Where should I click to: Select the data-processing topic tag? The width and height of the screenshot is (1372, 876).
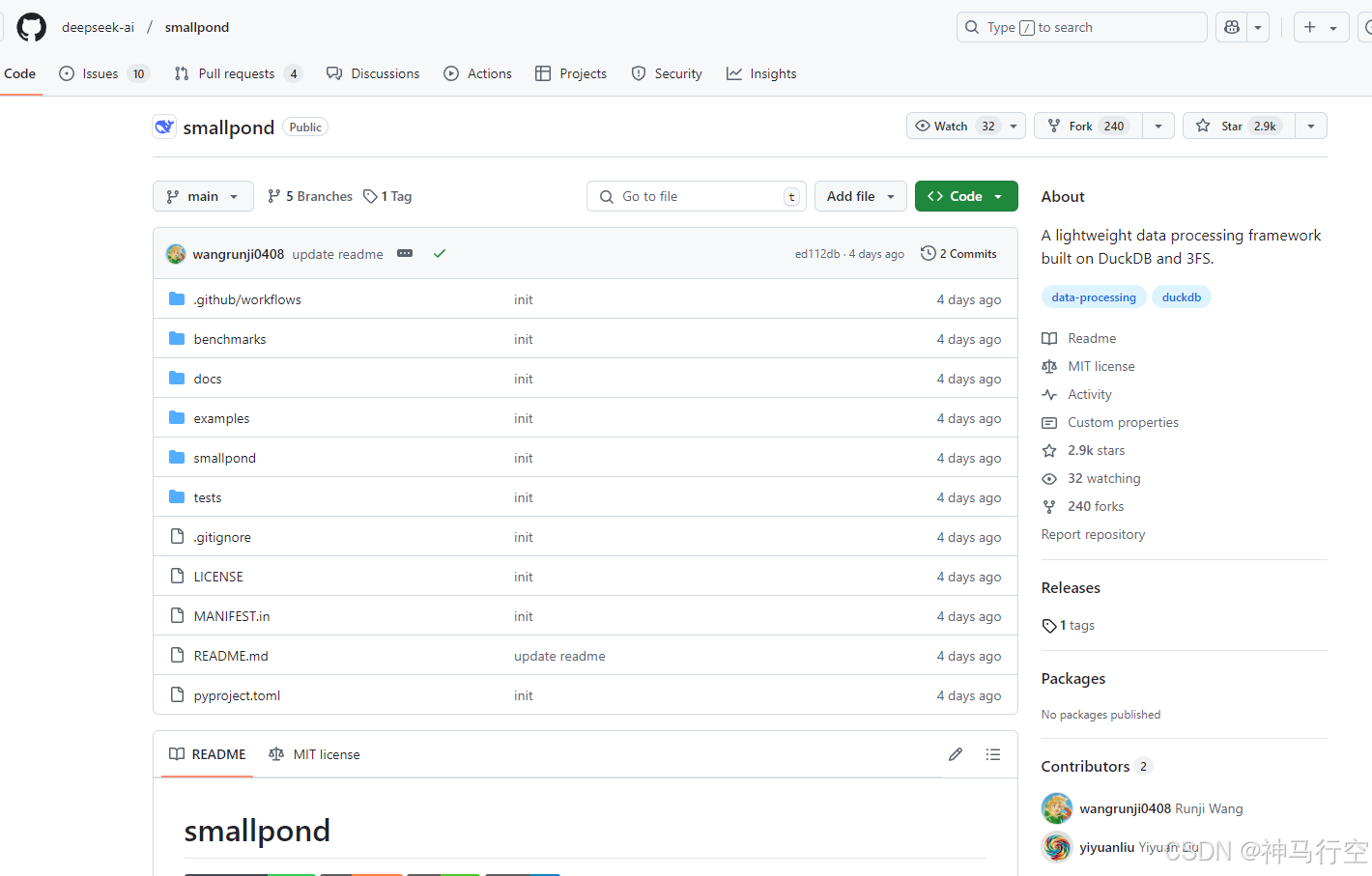[x=1094, y=297]
